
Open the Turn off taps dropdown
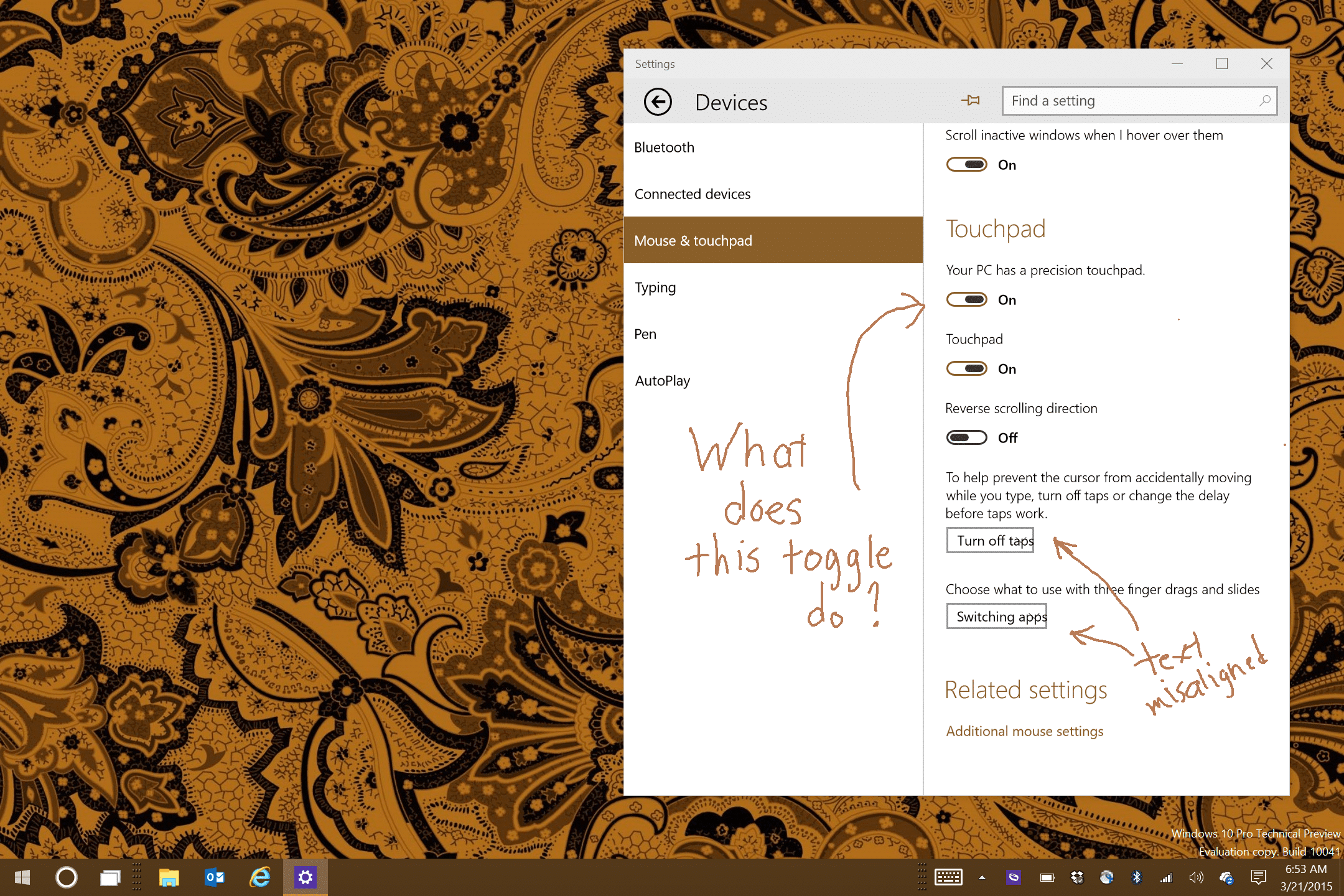tap(990, 540)
